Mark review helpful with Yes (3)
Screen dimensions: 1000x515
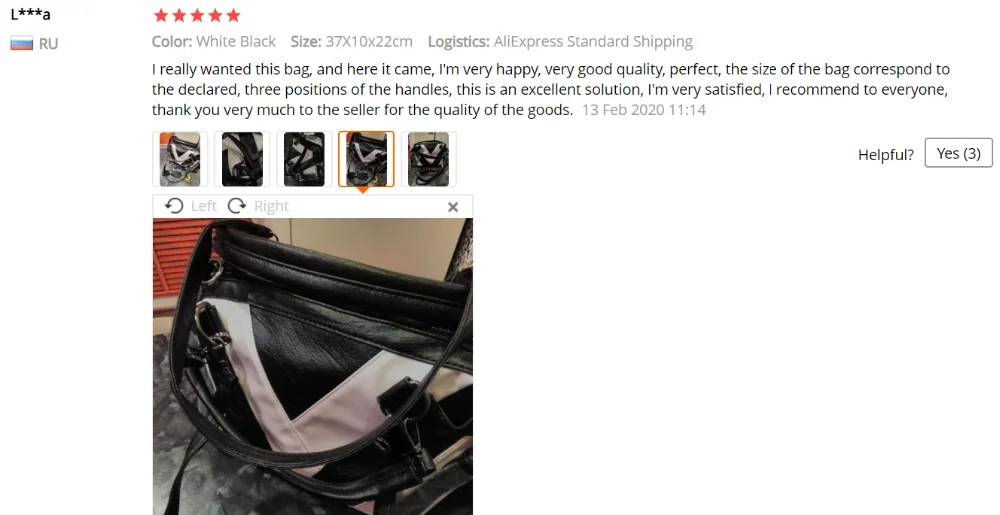[x=959, y=153]
